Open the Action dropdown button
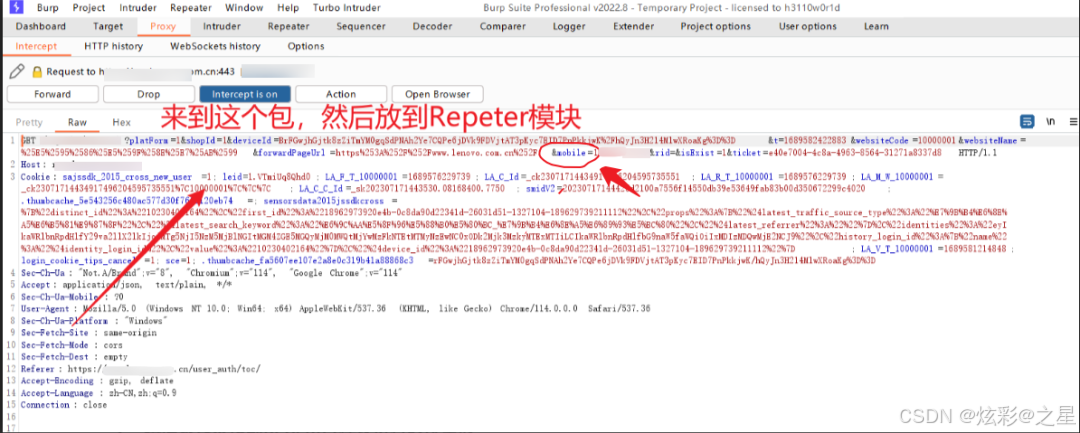This screenshot has height=433, width=1080. [341, 94]
